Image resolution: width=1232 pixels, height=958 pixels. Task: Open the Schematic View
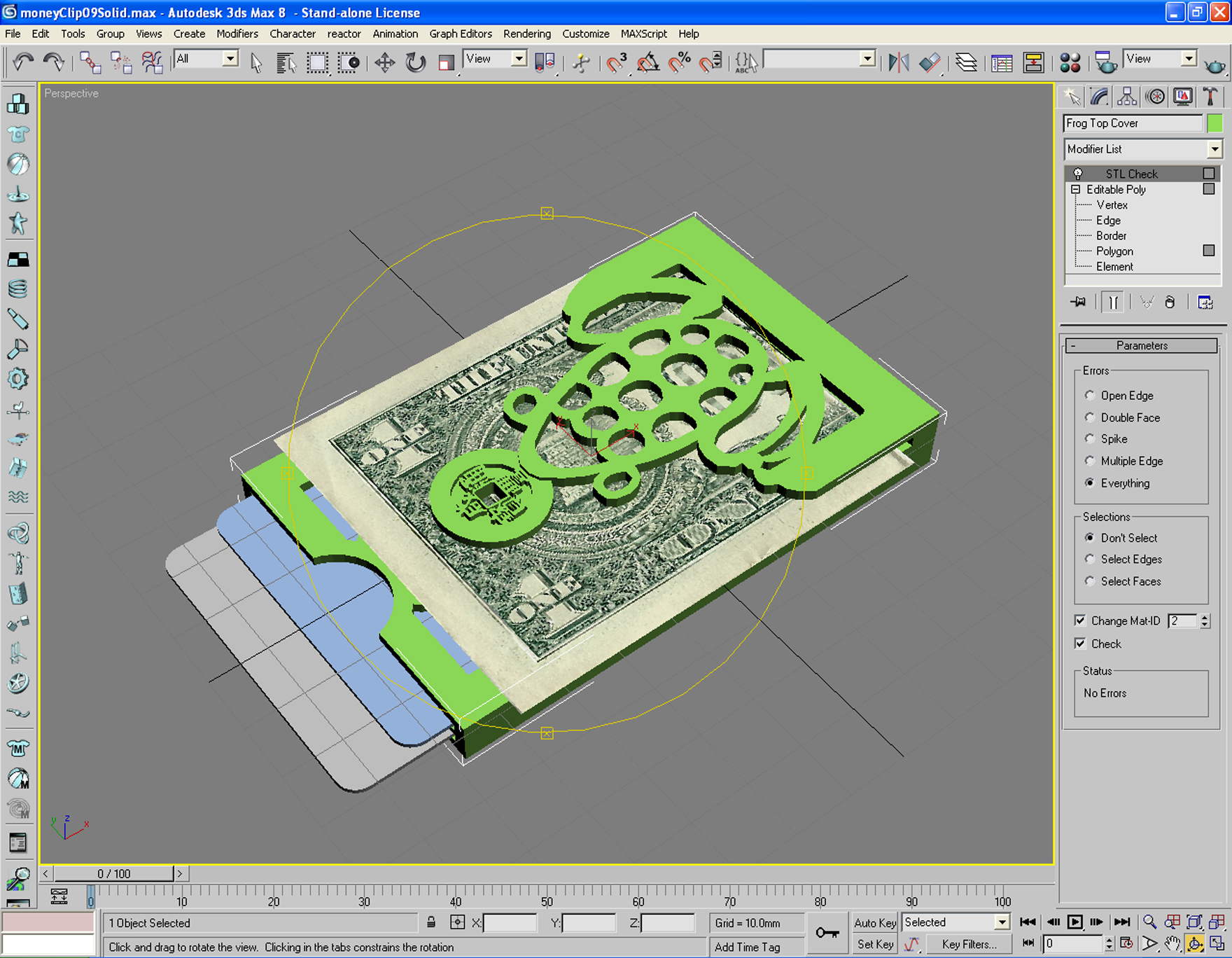coord(1035,63)
